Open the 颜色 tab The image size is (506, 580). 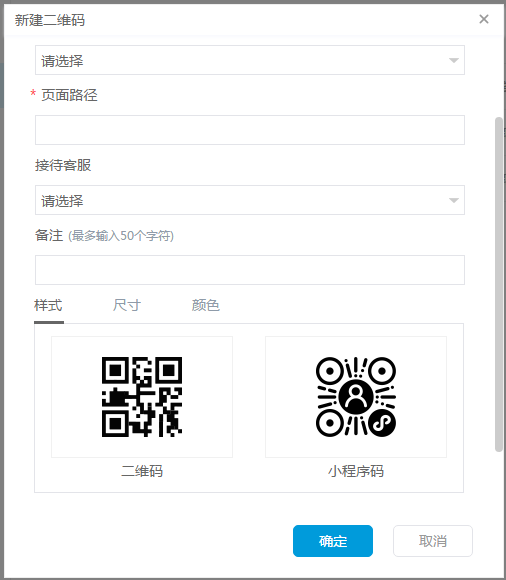(206, 306)
